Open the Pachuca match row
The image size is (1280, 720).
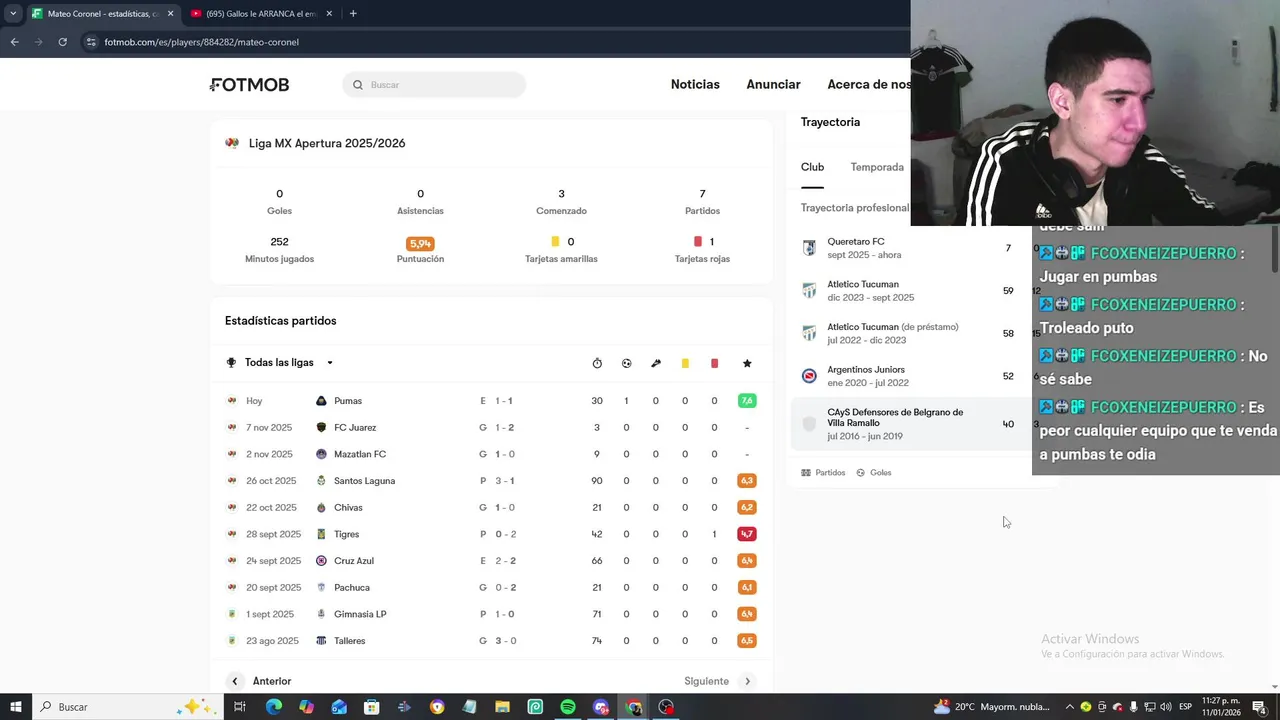click(491, 587)
